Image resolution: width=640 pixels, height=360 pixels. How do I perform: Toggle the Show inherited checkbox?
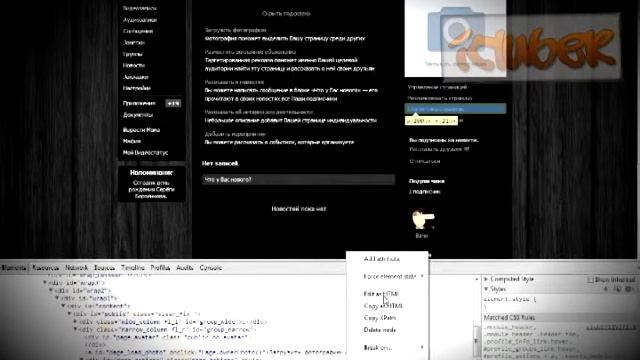coord(590,280)
